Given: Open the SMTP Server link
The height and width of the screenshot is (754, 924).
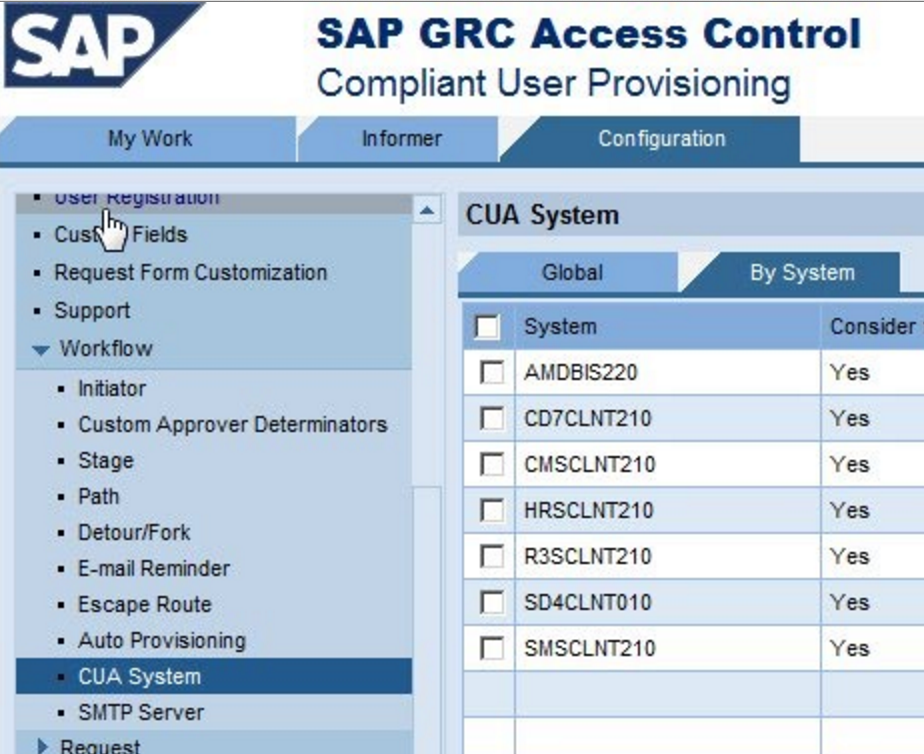Looking at the screenshot, I should 141,713.
